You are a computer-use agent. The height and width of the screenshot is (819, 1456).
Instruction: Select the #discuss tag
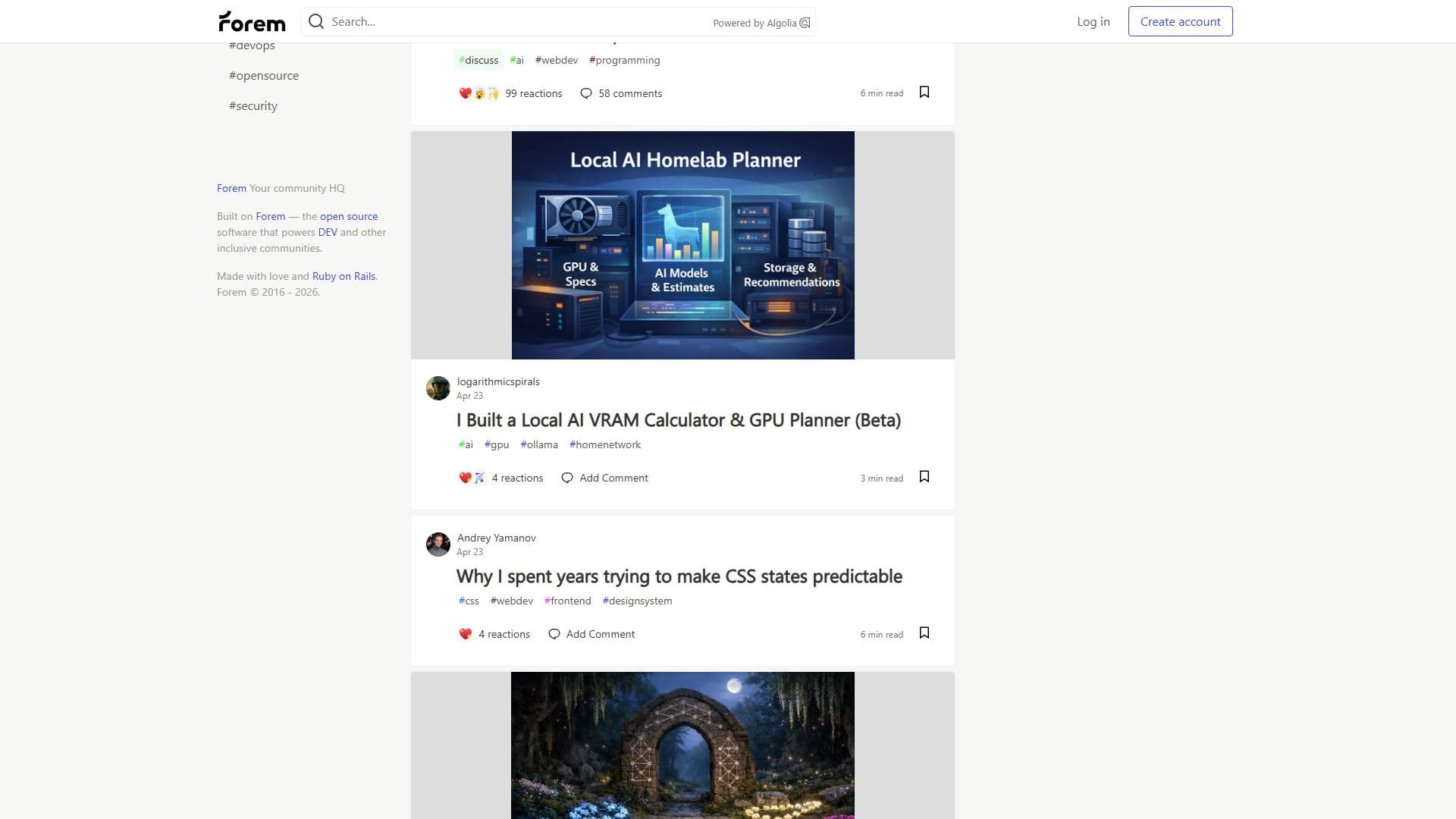coord(479,61)
